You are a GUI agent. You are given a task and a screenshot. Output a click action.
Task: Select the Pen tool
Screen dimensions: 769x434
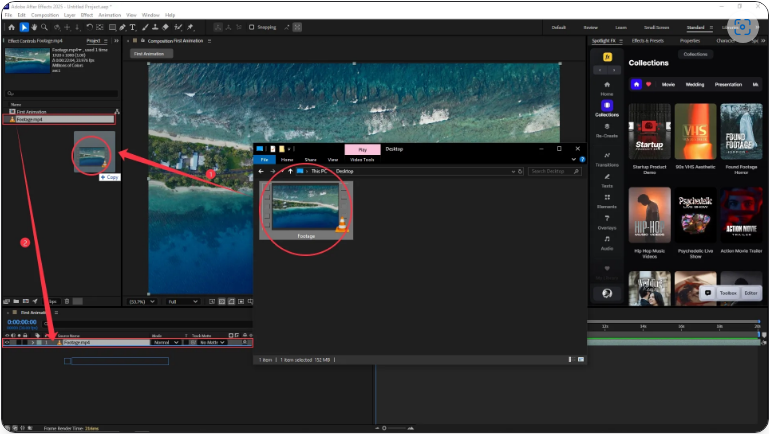[x=123, y=27]
